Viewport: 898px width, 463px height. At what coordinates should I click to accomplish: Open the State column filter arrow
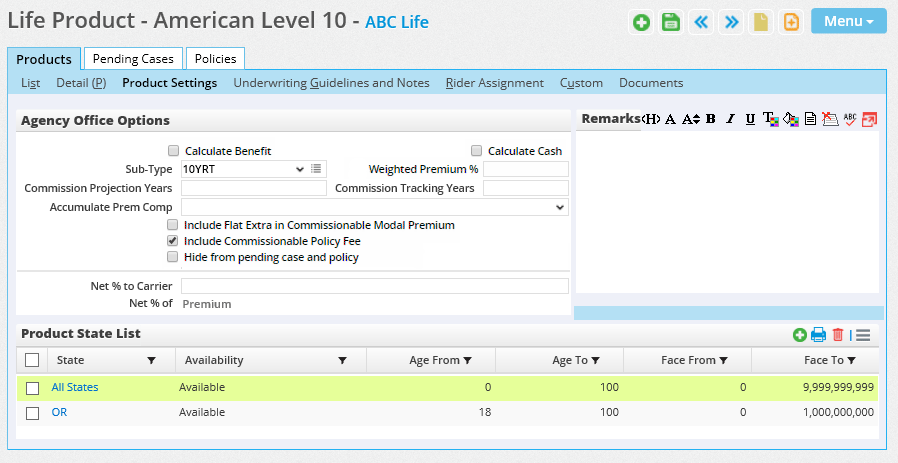(x=151, y=360)
